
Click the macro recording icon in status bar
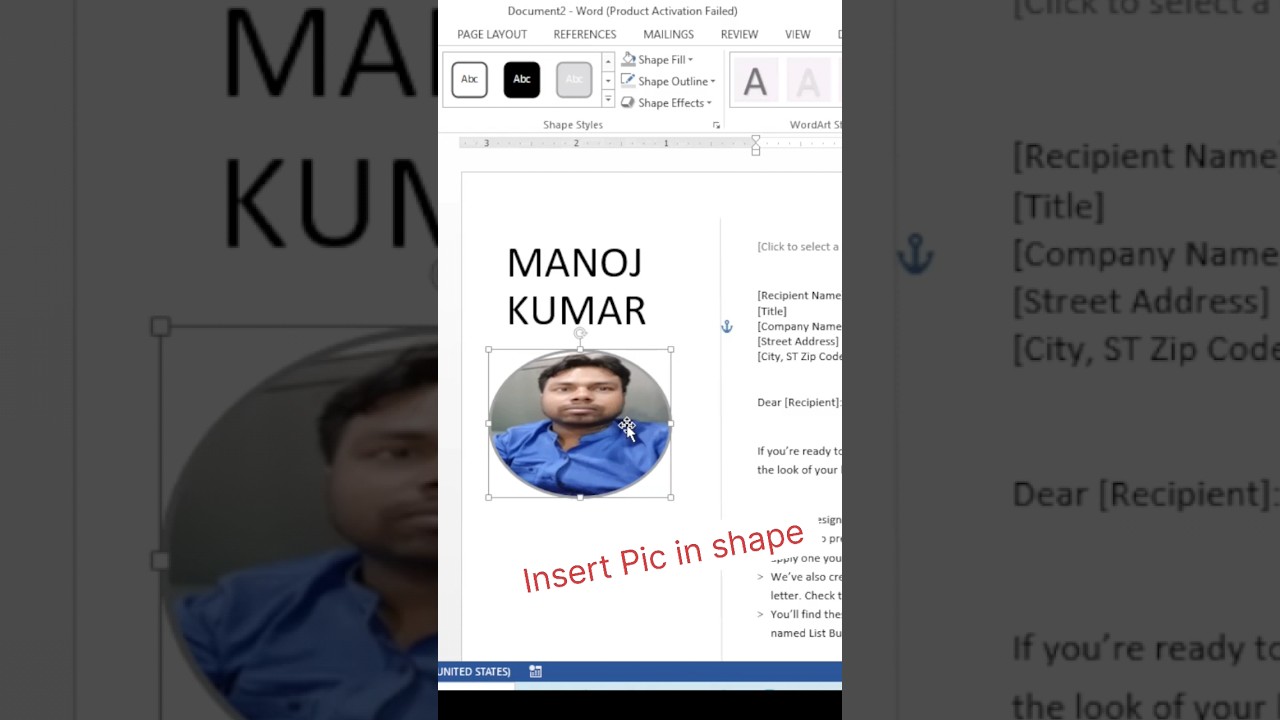536,671
